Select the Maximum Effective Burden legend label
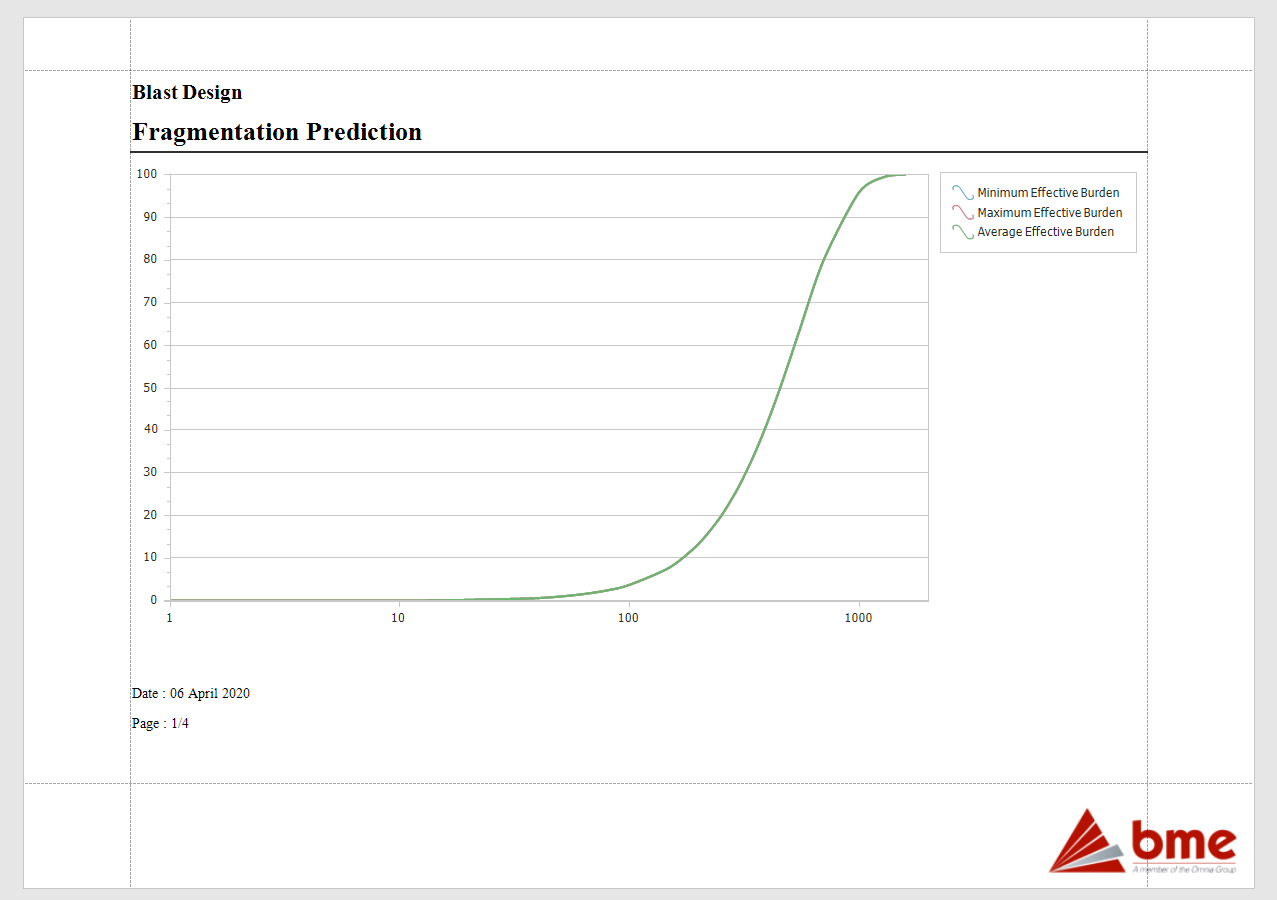This screenshot has width=1277, height=900. pyautogui.click(x=1049, y=213)
